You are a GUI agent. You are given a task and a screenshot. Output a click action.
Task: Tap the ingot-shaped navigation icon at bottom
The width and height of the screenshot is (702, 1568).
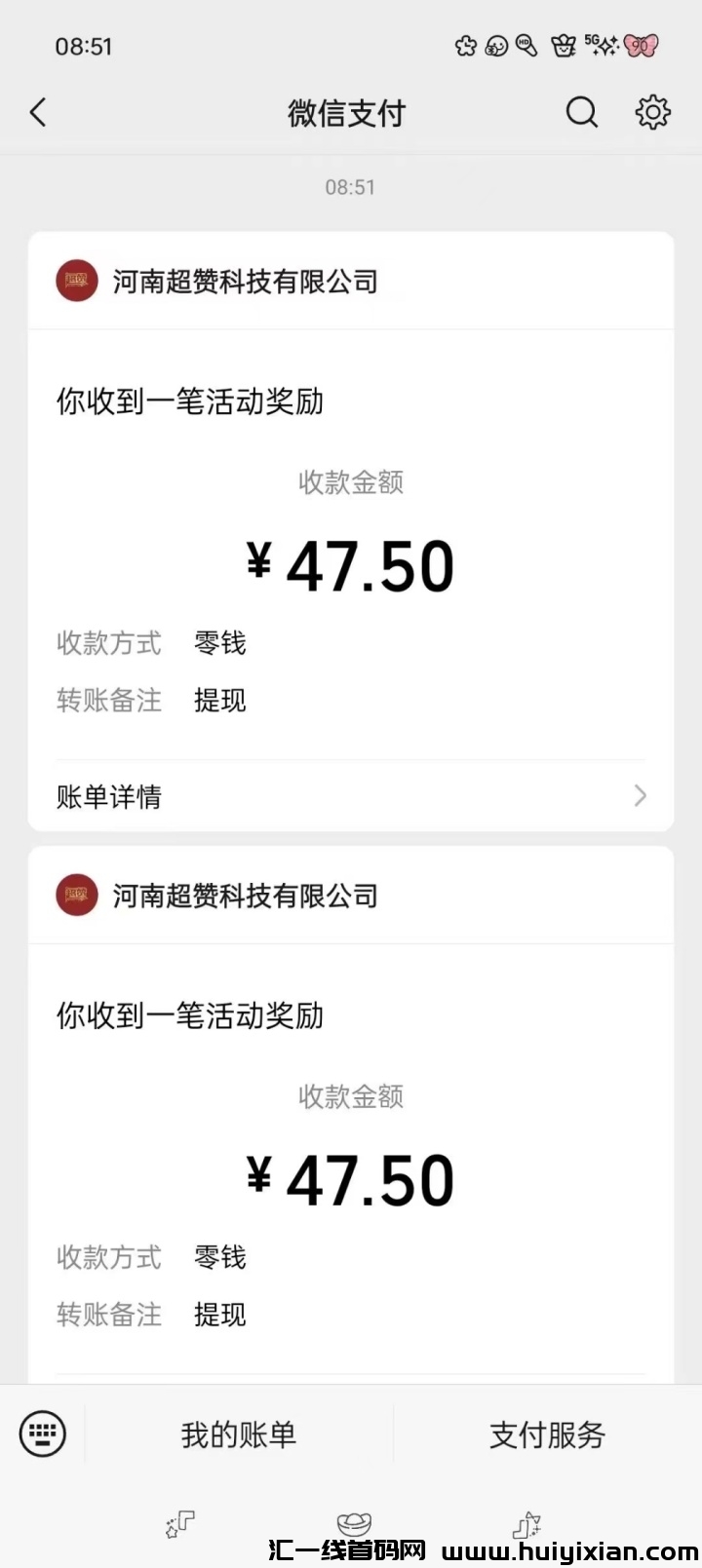coord(354,1524)
